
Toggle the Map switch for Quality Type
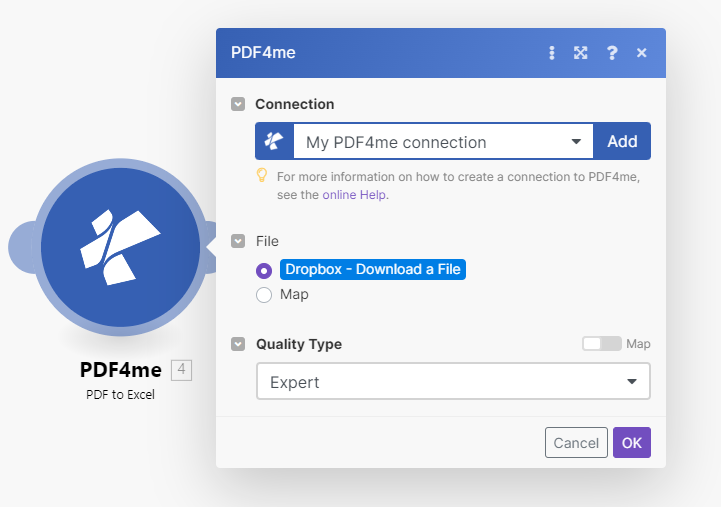click(601, 344)
